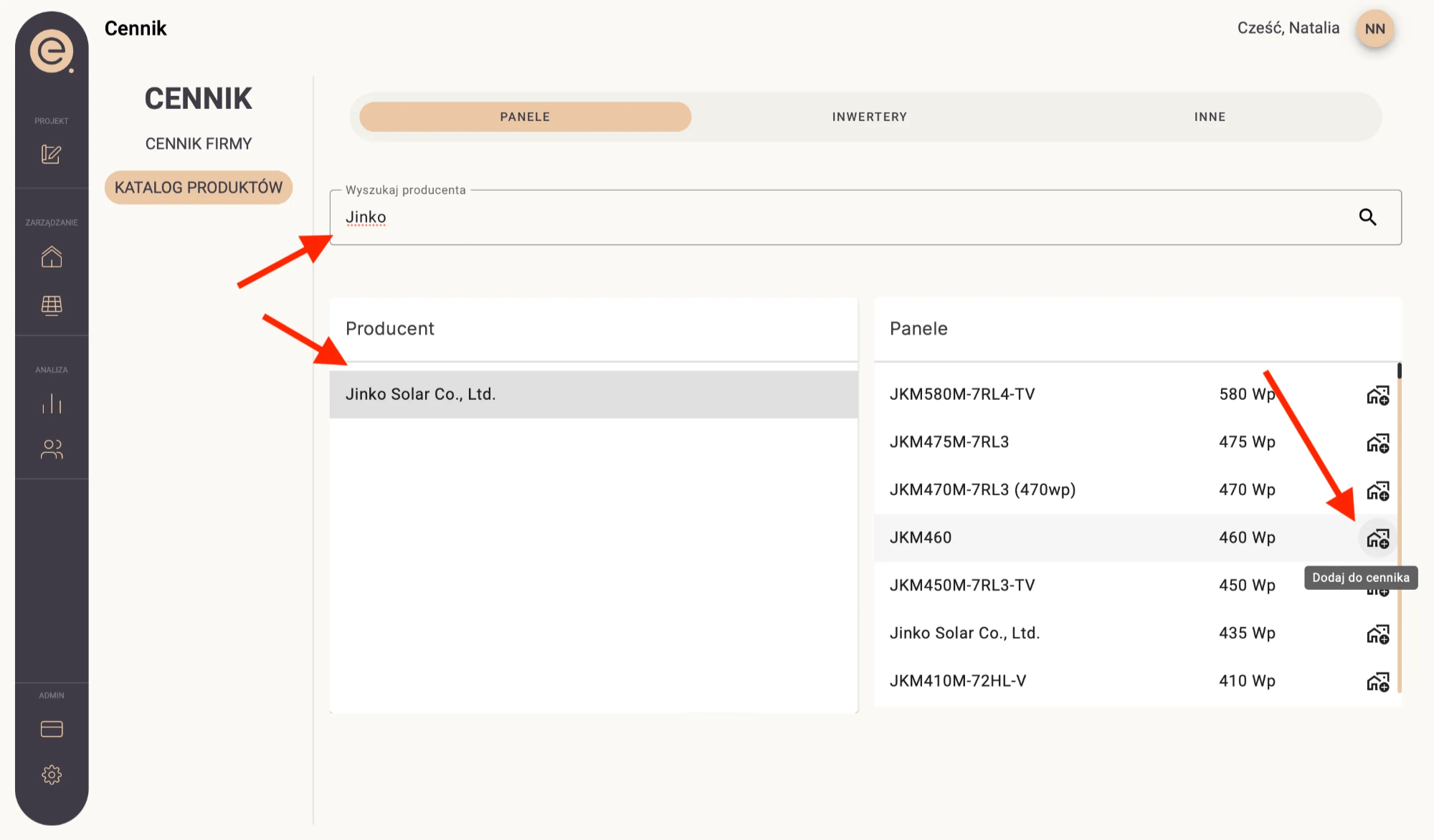1434x840 pixels.
Task: Open the solar panel icon in sidebar
Action: pyautogui.click(x=52, y=305)
